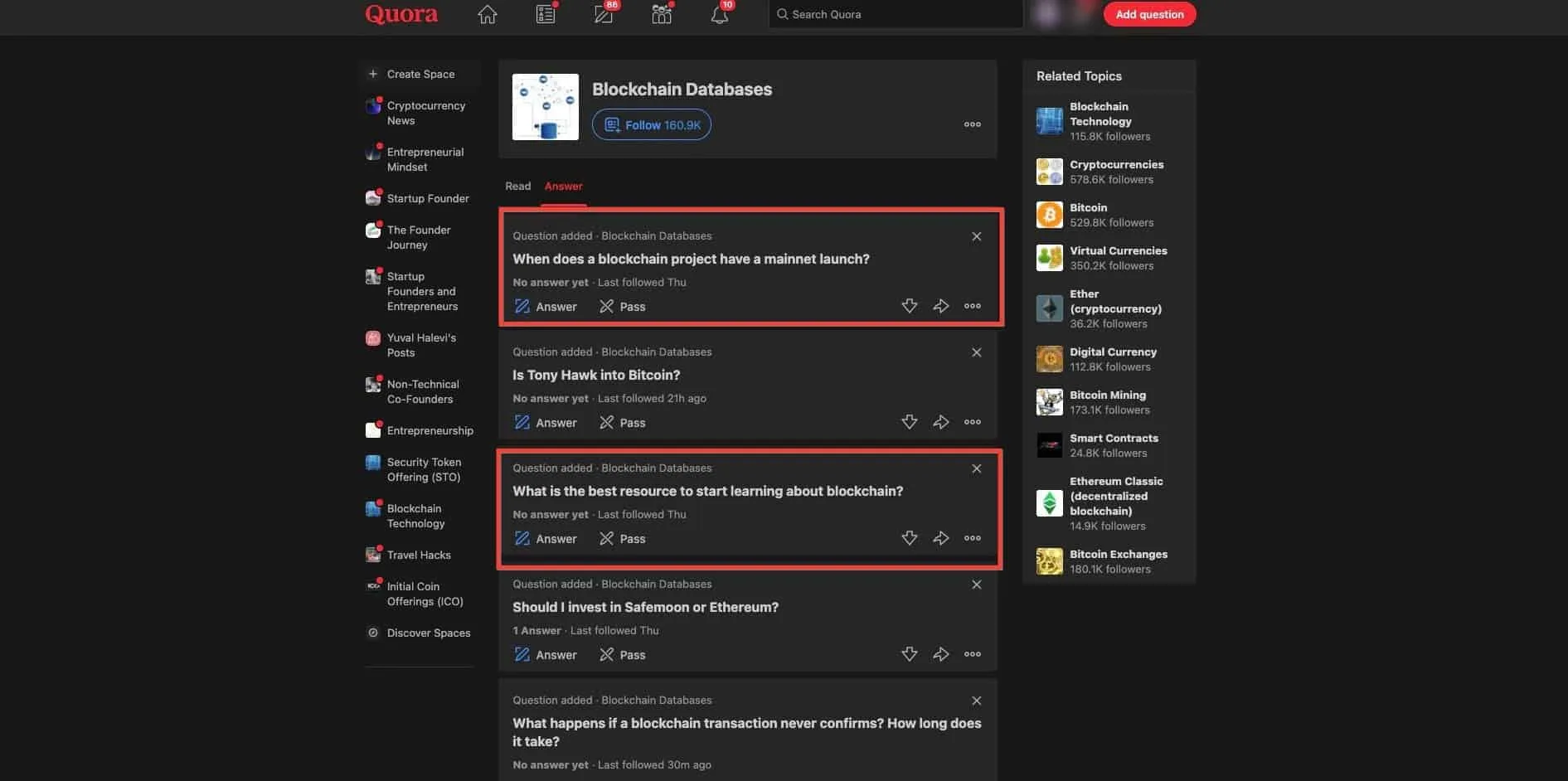Open the notifications bell icon
Image resolution: width=1568 pixels, height=781 pixels.
coord(718,13)
